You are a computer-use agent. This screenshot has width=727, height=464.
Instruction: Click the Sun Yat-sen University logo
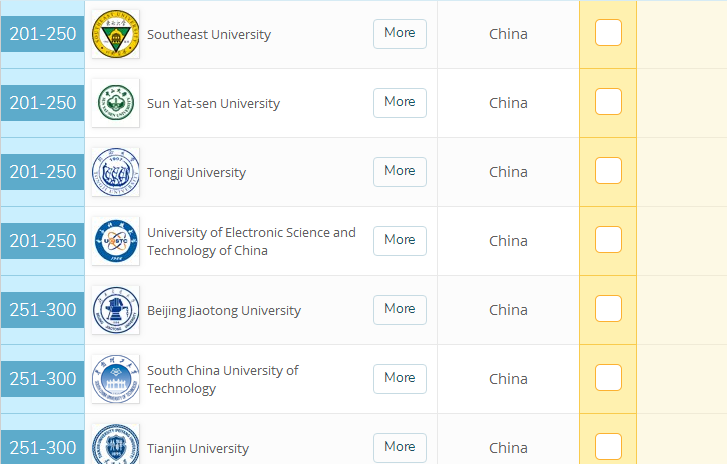pos(115,103)
